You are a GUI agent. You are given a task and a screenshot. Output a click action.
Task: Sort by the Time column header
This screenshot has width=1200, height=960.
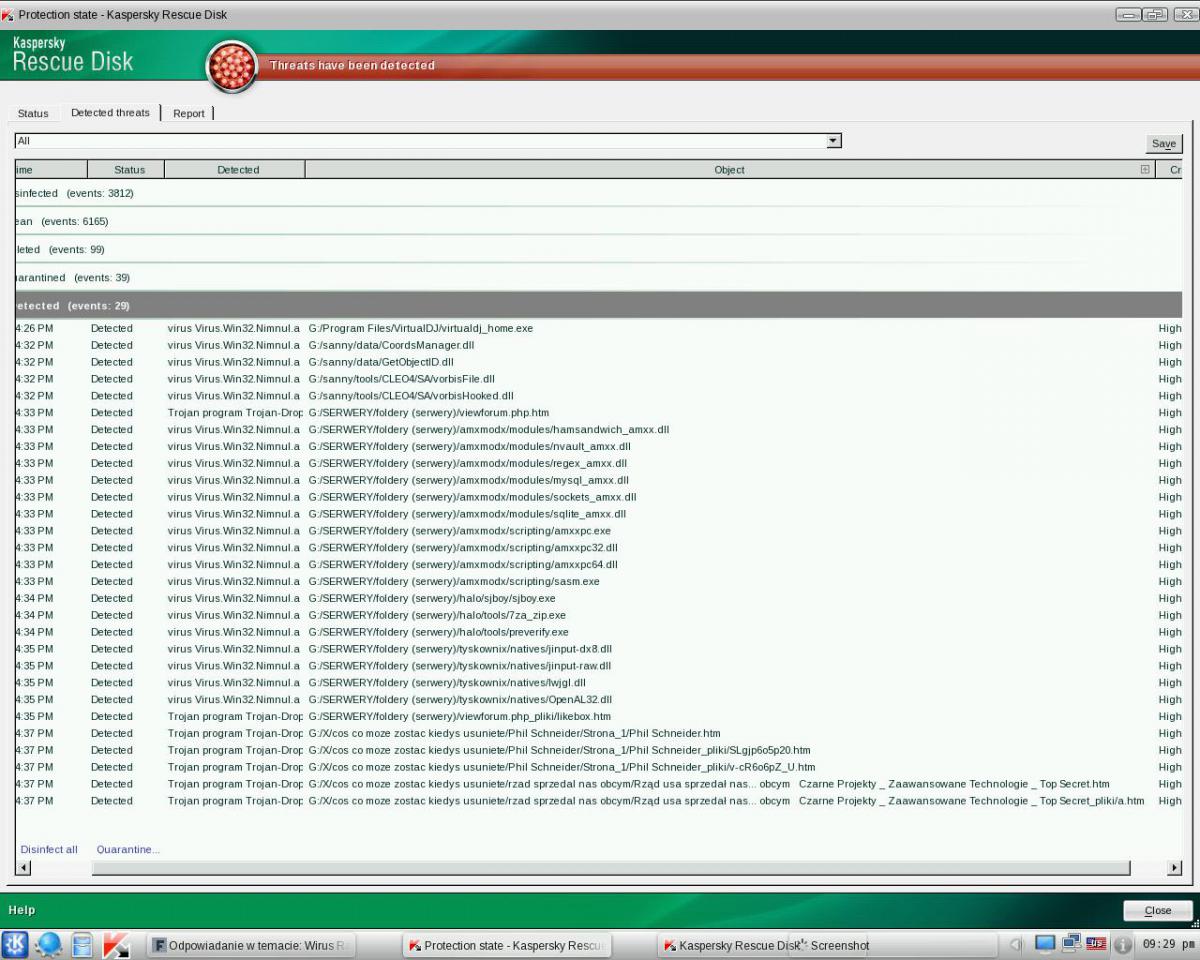(x=51, y=169)
